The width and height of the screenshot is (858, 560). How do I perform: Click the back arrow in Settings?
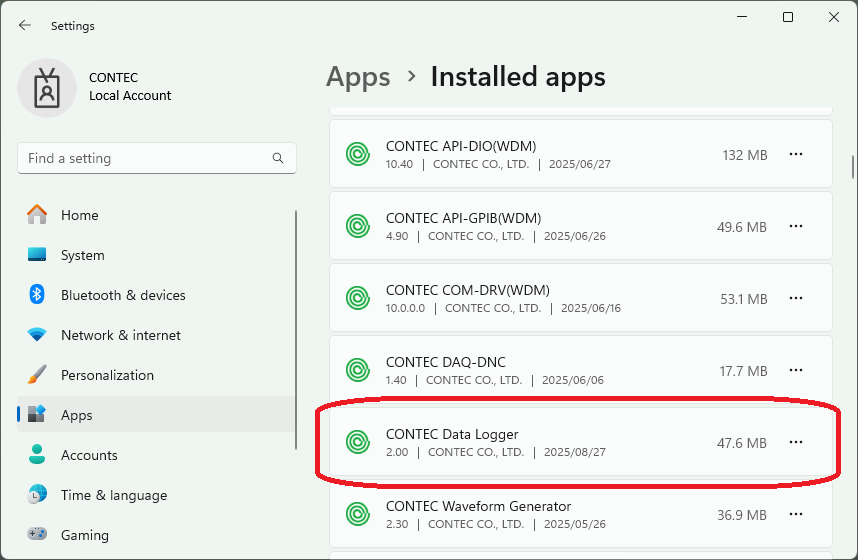[25, 26]
